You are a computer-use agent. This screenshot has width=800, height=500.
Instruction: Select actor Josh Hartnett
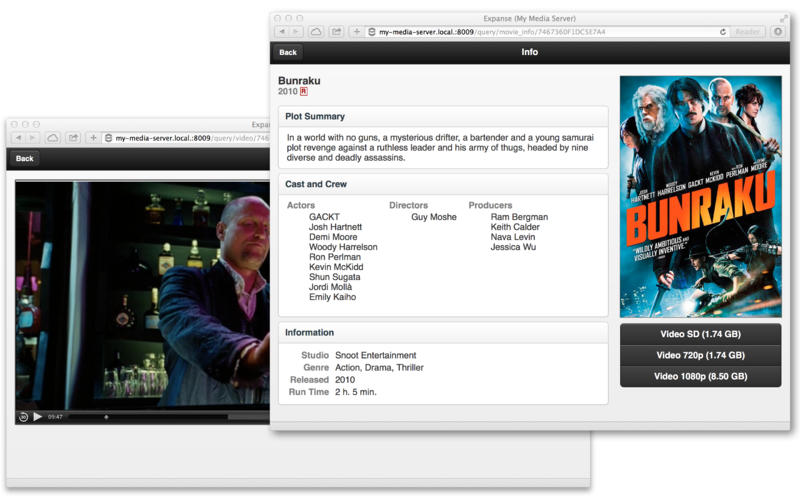[x=335, y=227]
